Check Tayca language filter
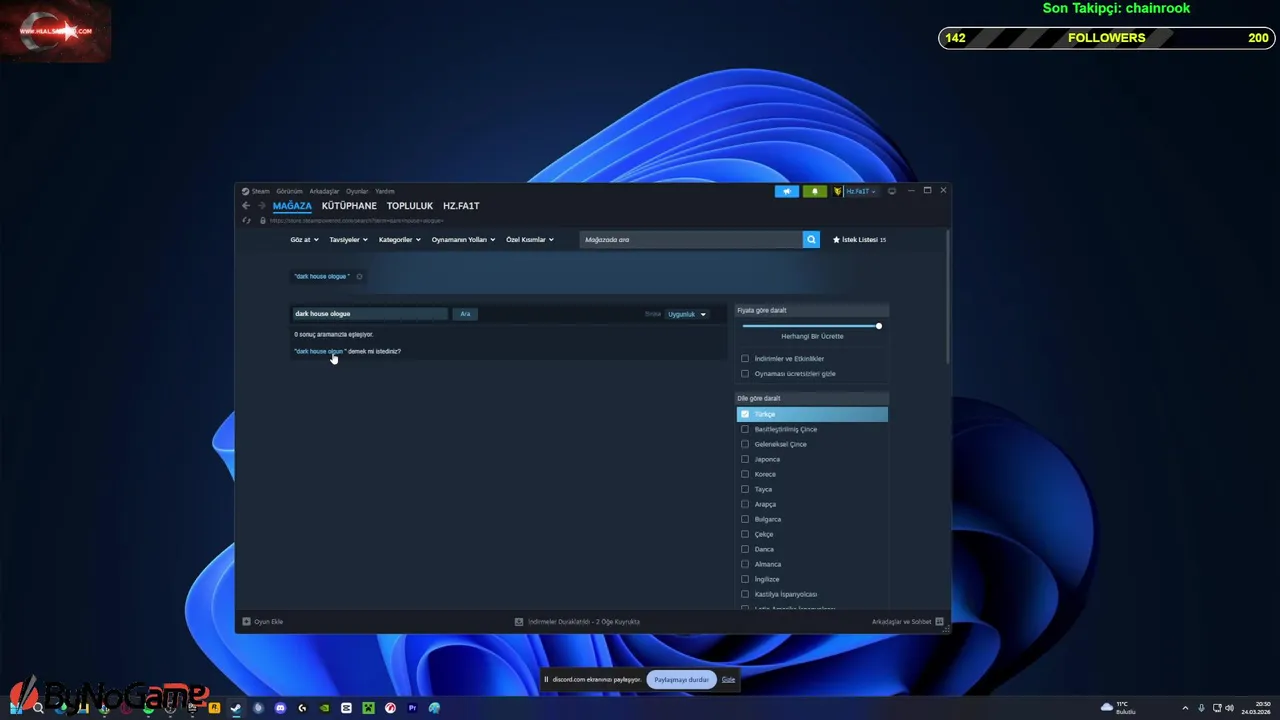The width and height of the screenshot is (1280, 720). 745,489
